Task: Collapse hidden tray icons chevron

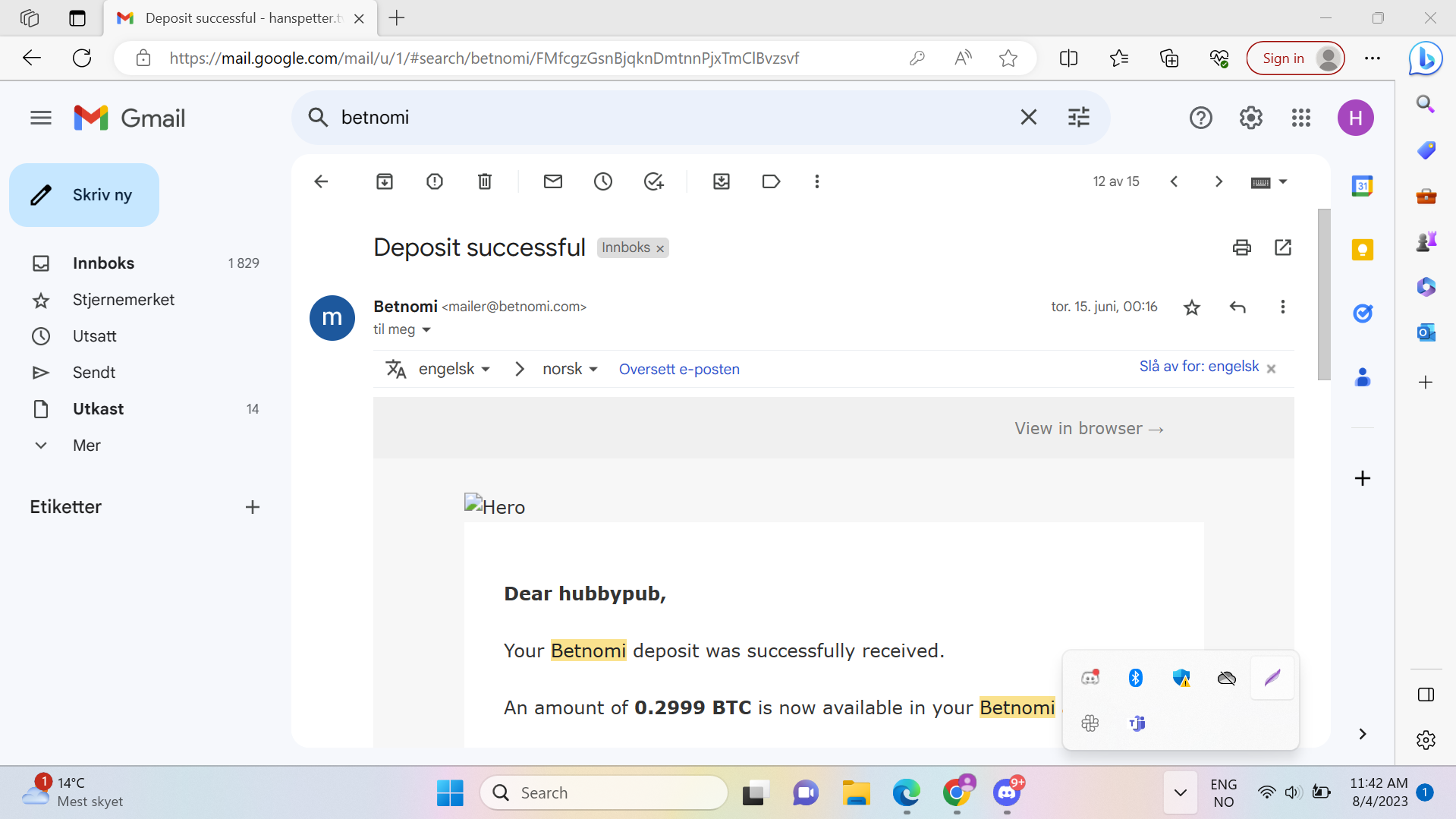Action: 1181,793
